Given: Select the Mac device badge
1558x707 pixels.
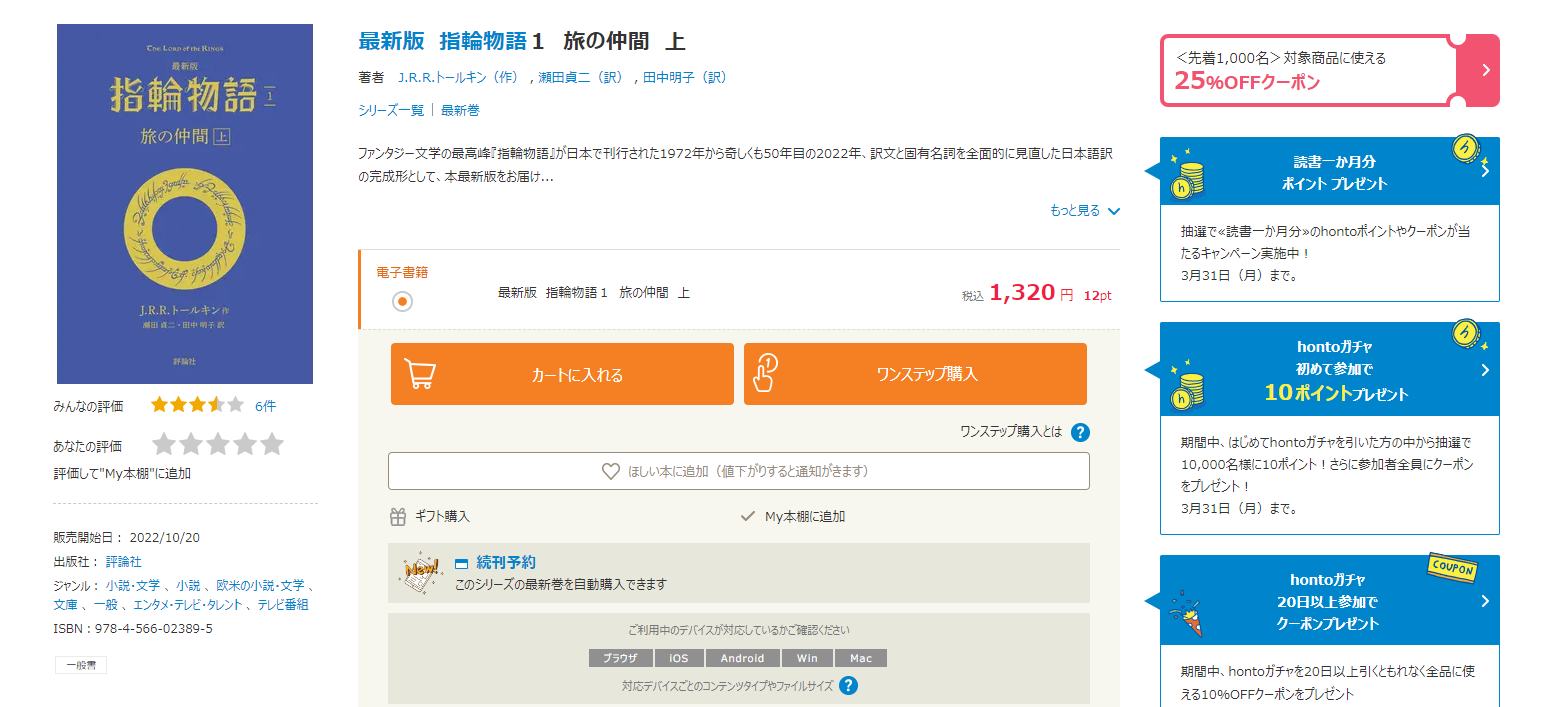Looking at the screenshot, I should (861, 658).
